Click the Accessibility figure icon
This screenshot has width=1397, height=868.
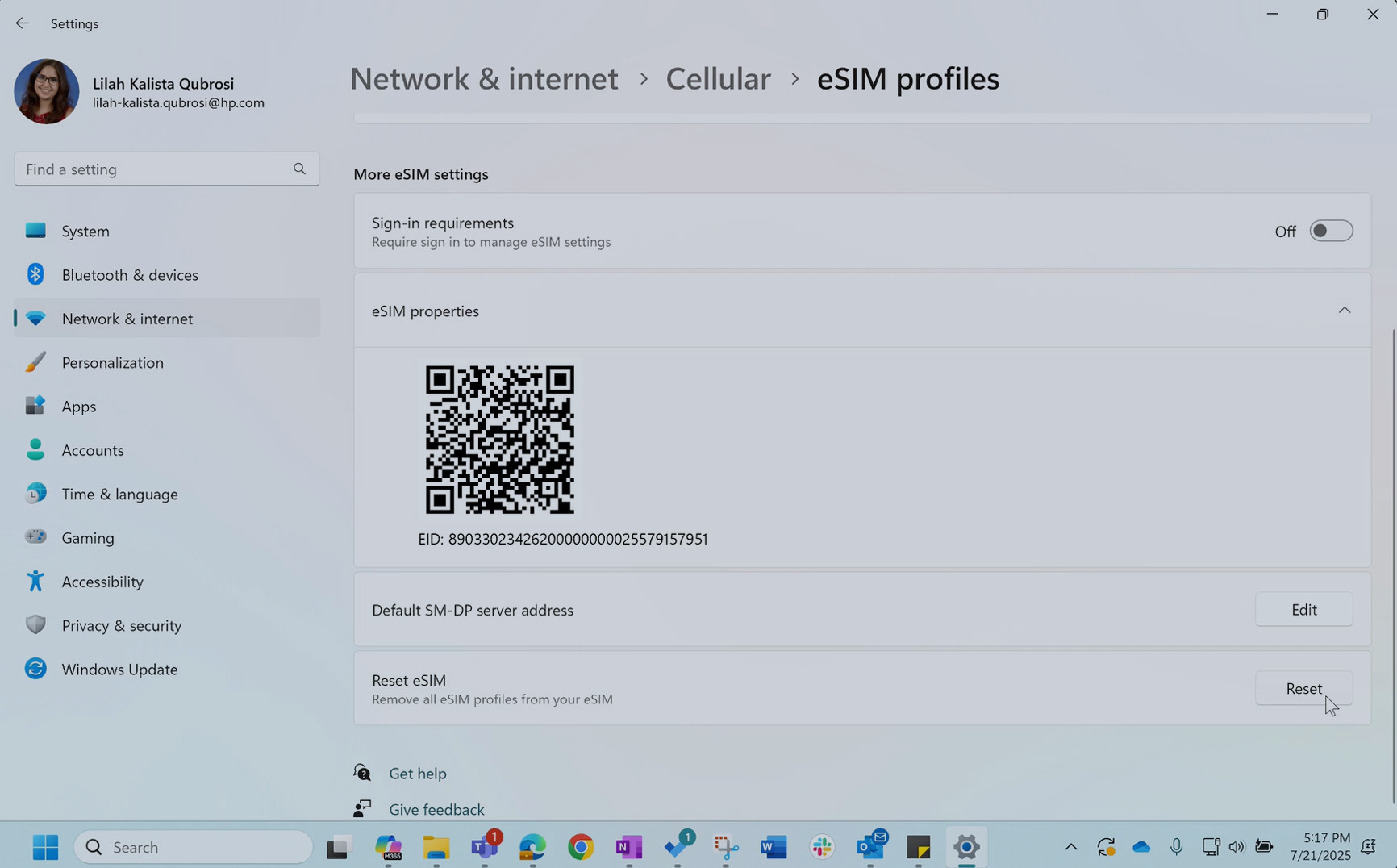35,581
